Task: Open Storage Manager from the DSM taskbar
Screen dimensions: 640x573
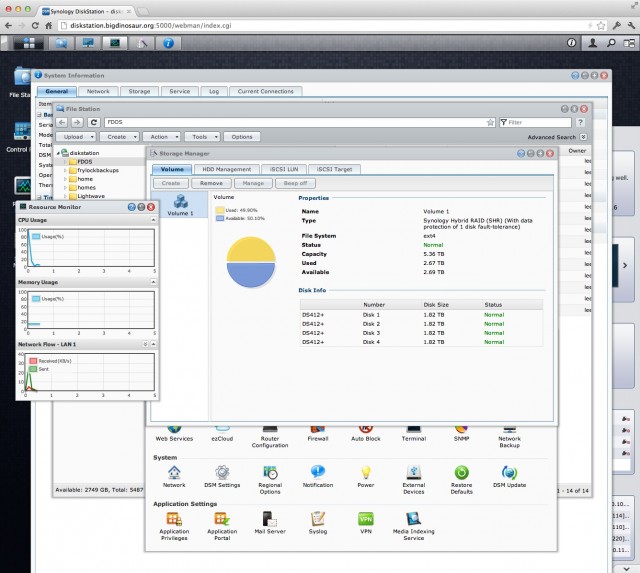Action: tap(142, 43)
